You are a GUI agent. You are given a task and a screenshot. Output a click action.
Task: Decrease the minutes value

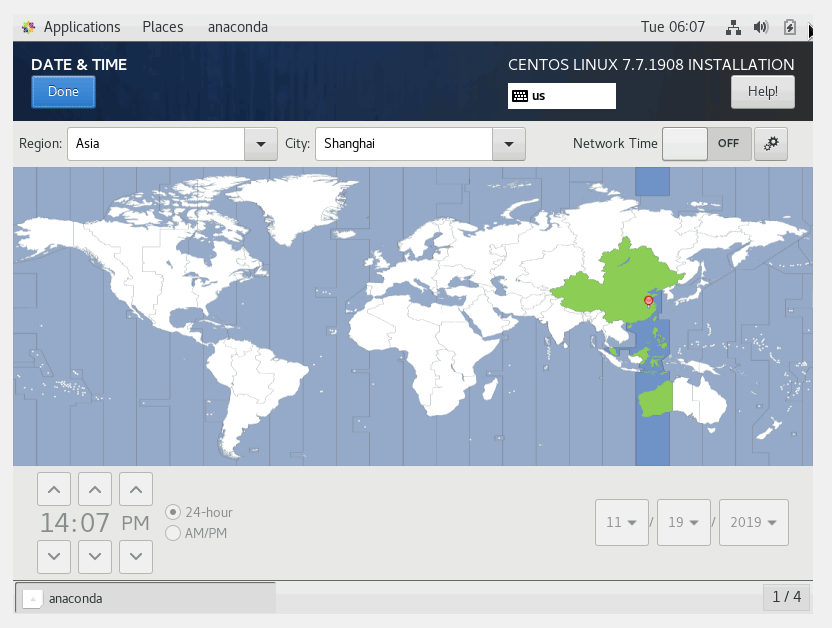(95, 557)
